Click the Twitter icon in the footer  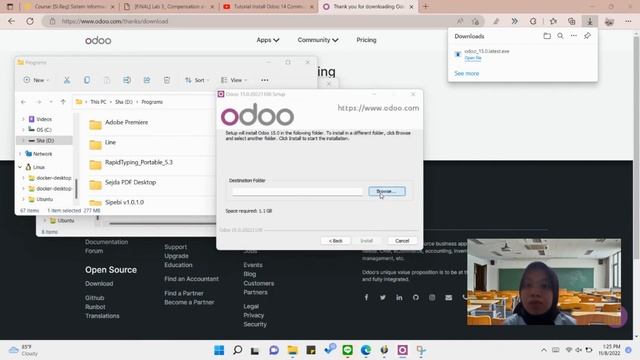coord(383,297)
